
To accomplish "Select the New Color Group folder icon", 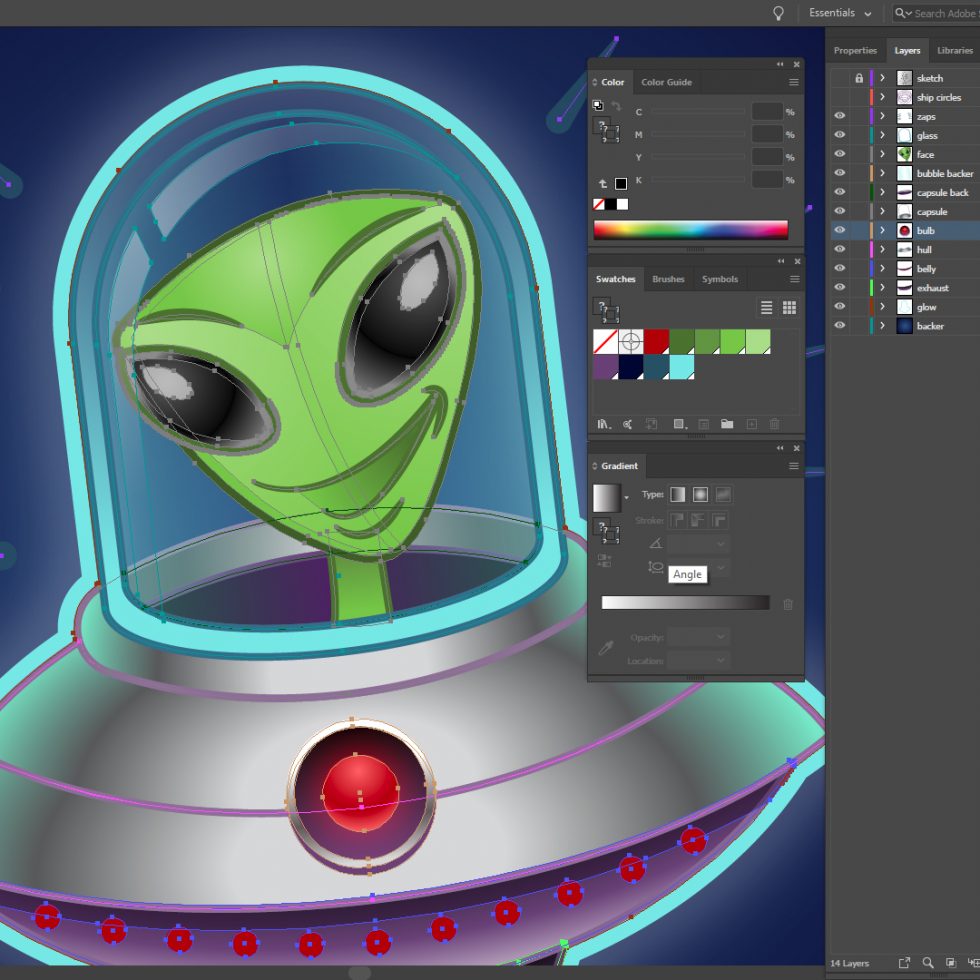I will tap(729, 424).
